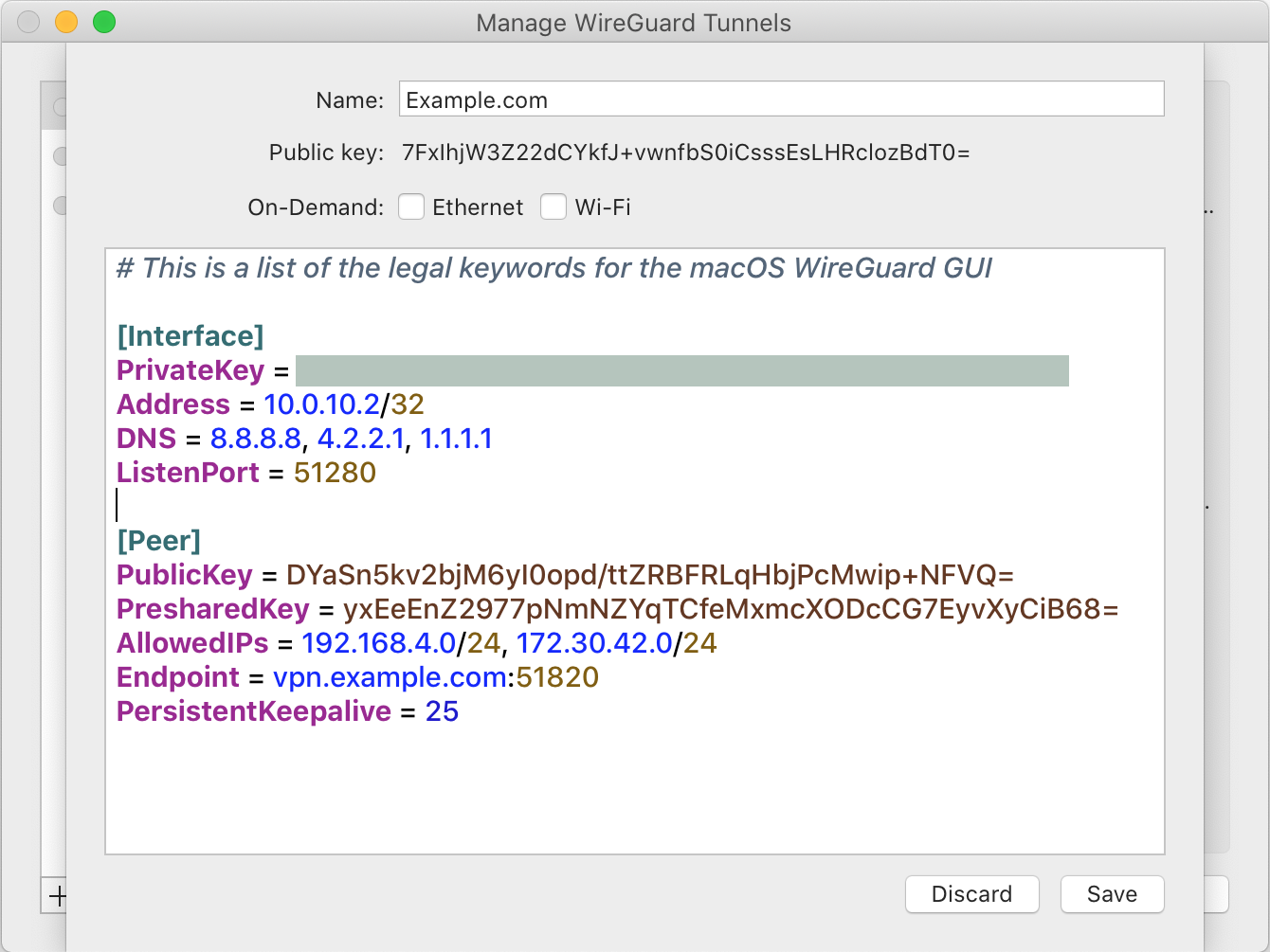Click the AllowedIPs entry 192.168.4.0
The image size is (1270, 952).
pyautogui.click(x=379, y=643)
